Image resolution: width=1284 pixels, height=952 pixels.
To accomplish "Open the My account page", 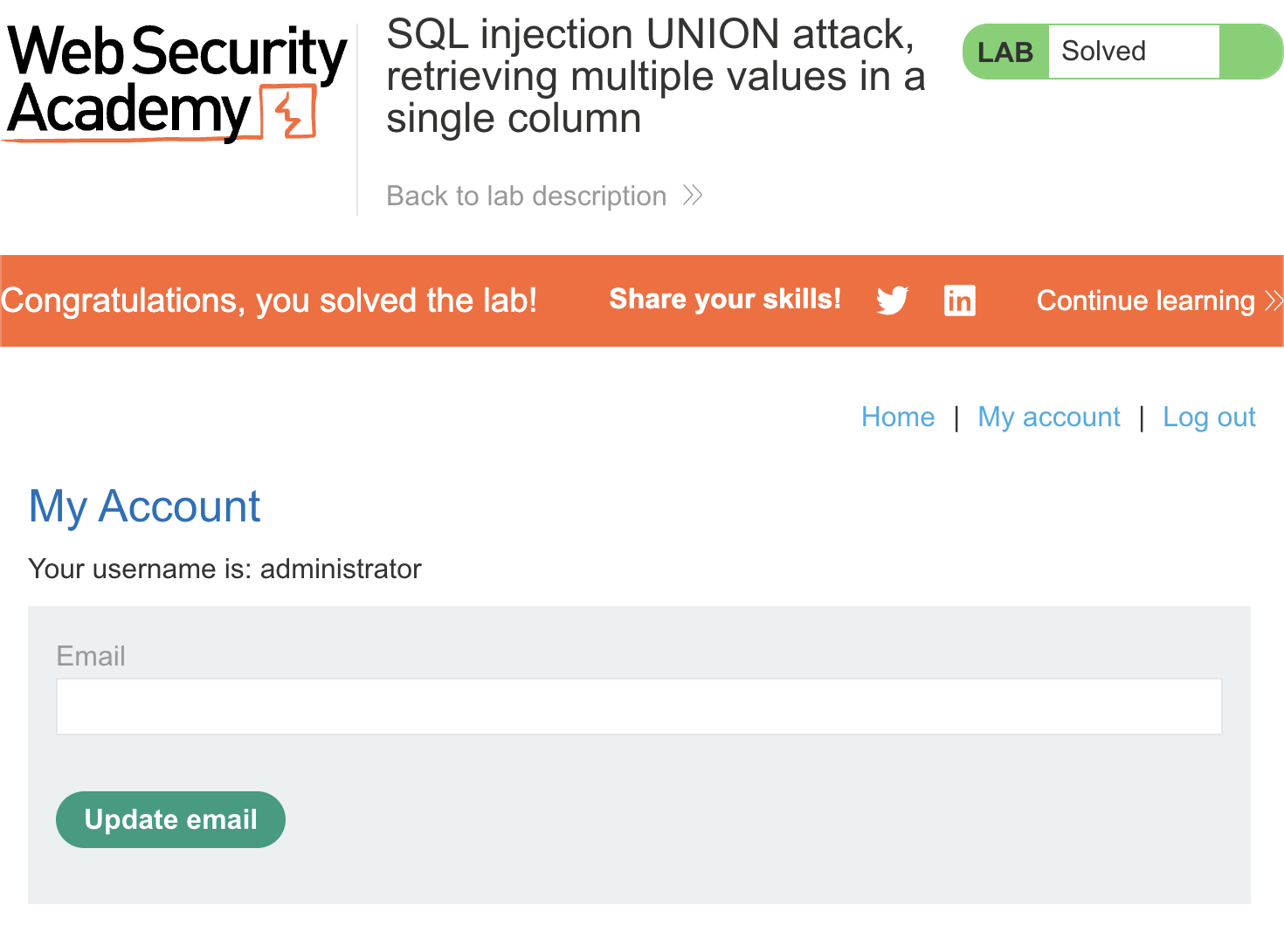I will tap(1049, 417).
